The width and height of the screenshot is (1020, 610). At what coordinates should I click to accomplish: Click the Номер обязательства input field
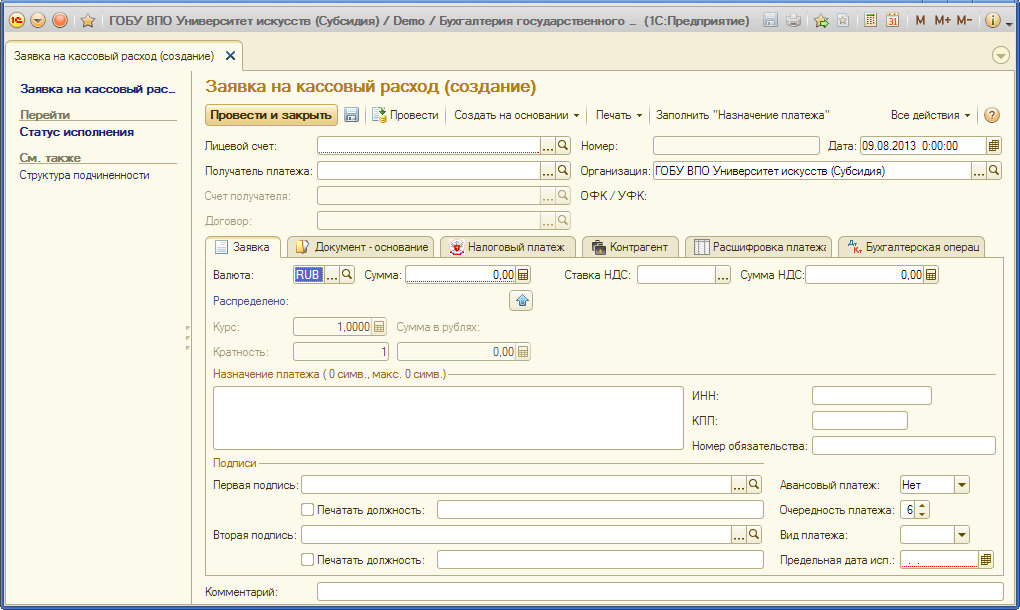click(904, 445)
